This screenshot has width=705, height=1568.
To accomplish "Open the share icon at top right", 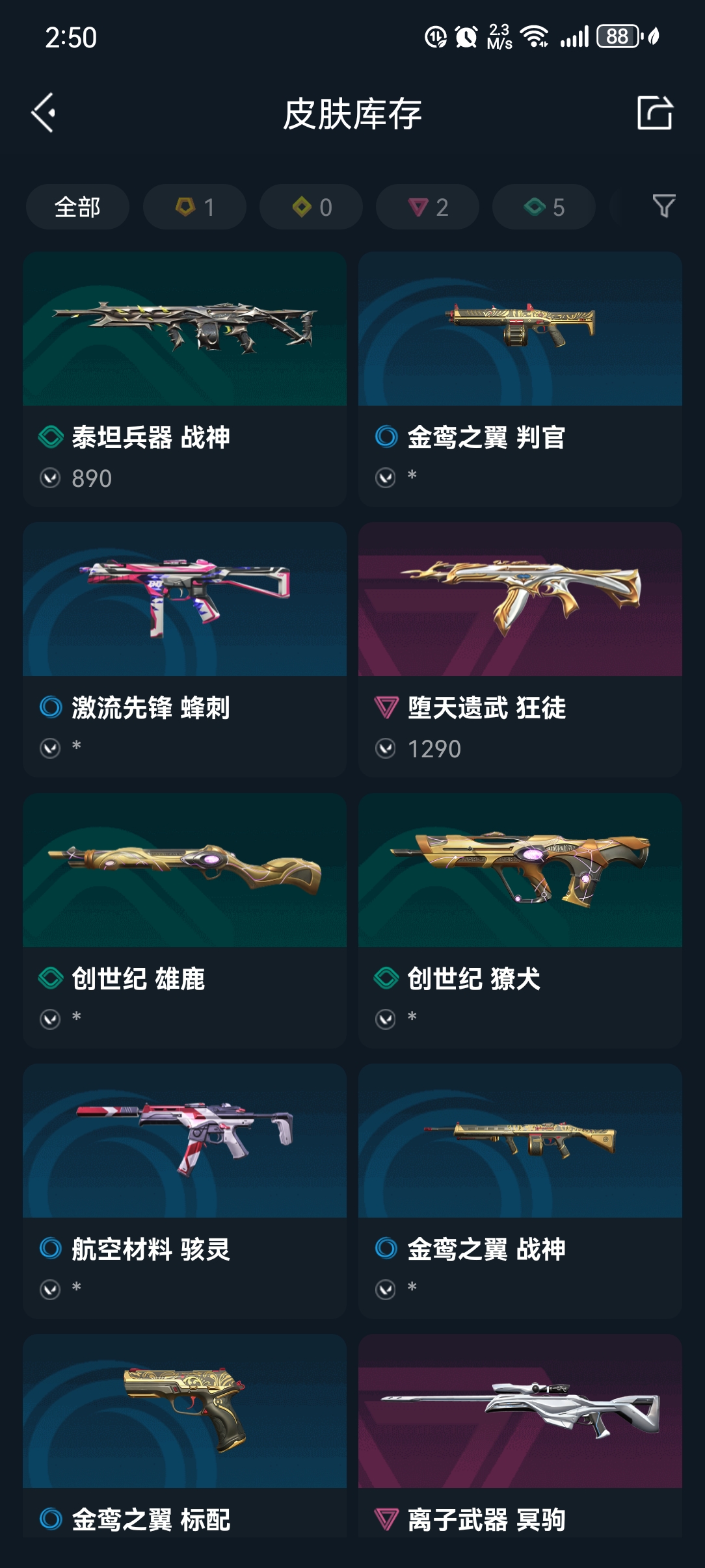I will click(x=654, y=113).
